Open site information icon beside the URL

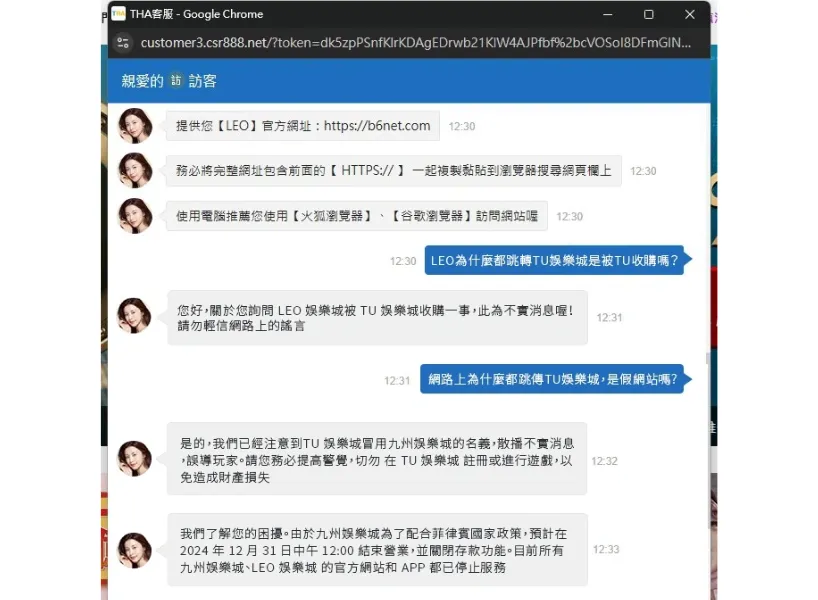click(123, 43)
